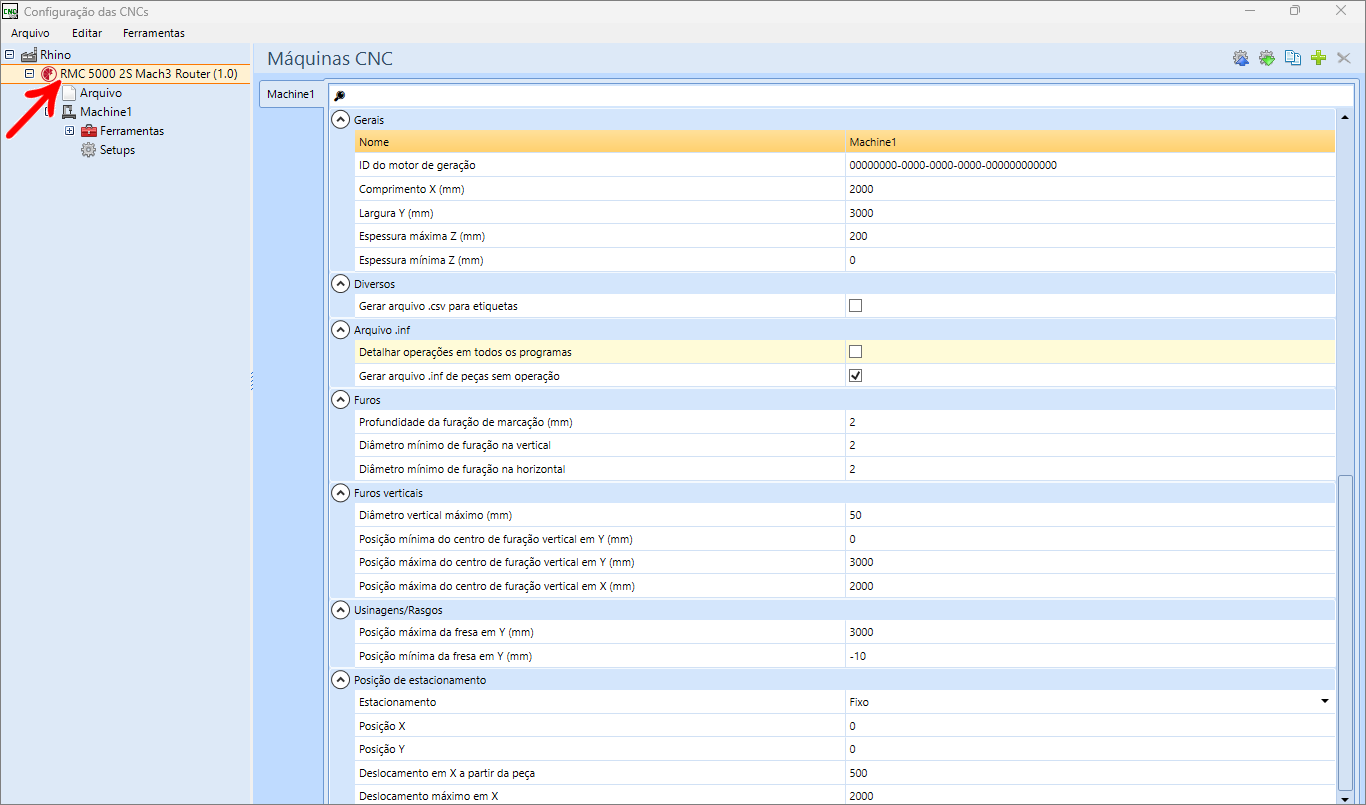Collapse the Furos section

click(x=340, y=400)
